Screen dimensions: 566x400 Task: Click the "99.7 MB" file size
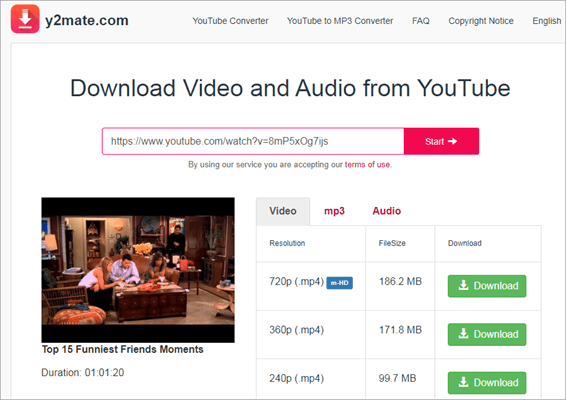tap(397, 378)
